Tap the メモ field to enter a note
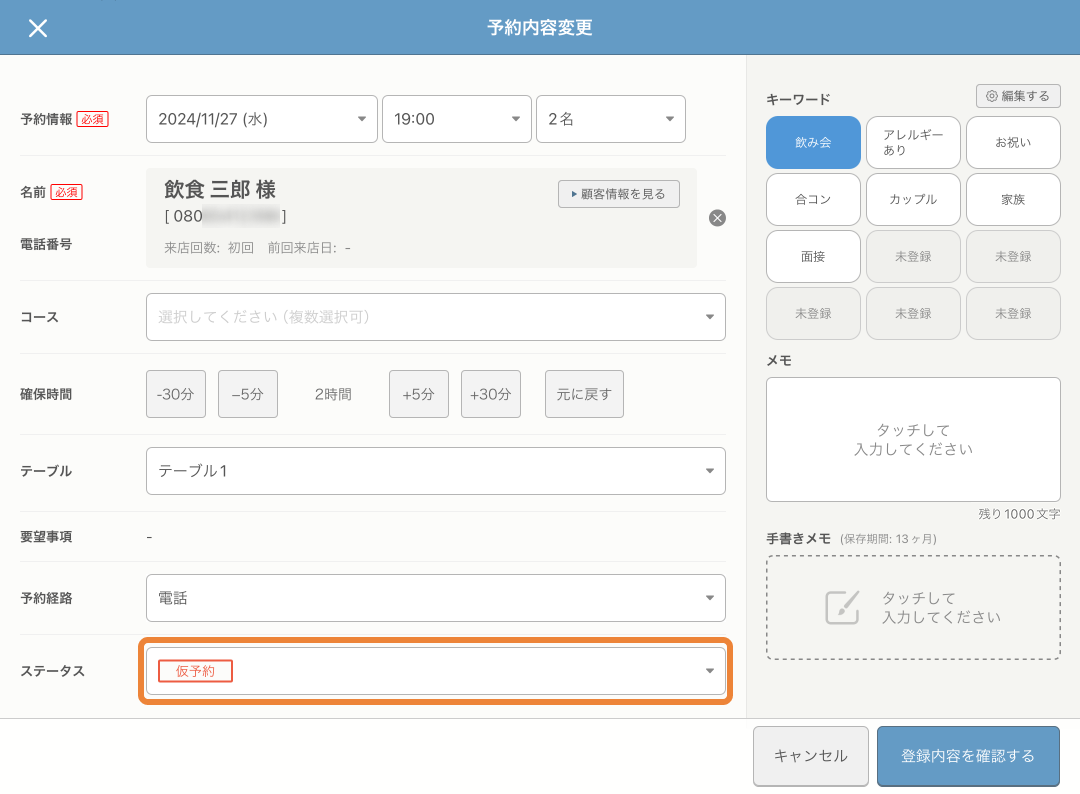 pos(912,439)
